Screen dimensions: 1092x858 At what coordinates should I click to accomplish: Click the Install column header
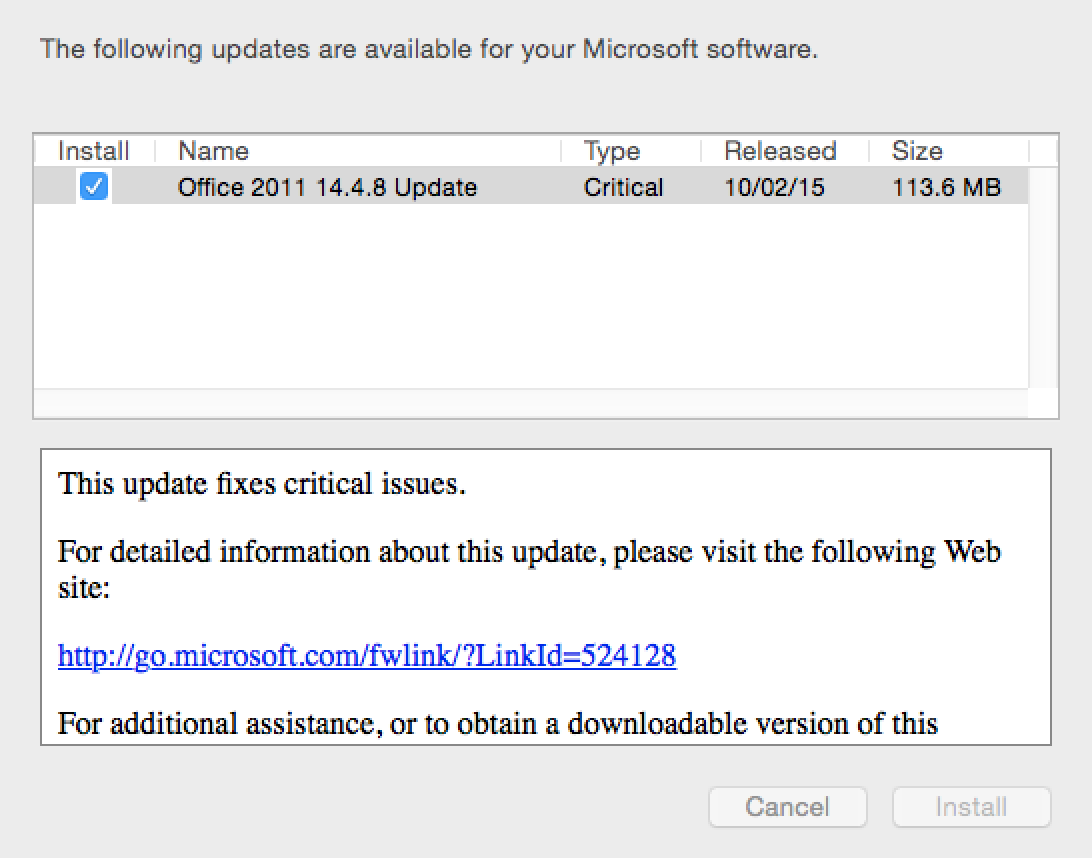94,151
